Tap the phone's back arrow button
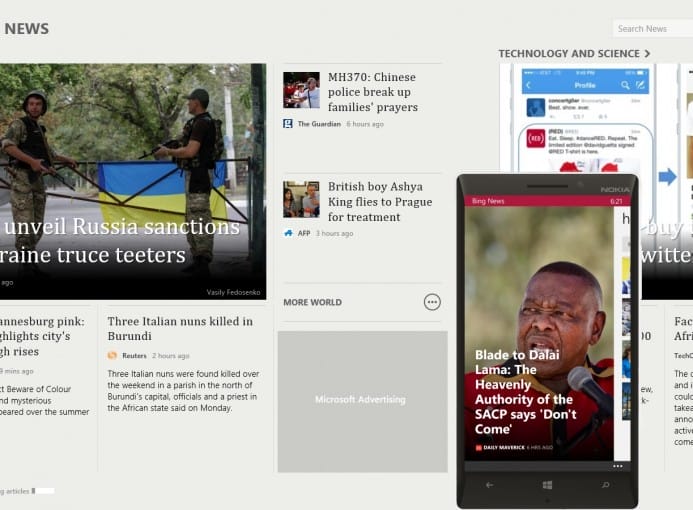The height and width of the screenshot is (510, 693). click(x=489, y=485)
